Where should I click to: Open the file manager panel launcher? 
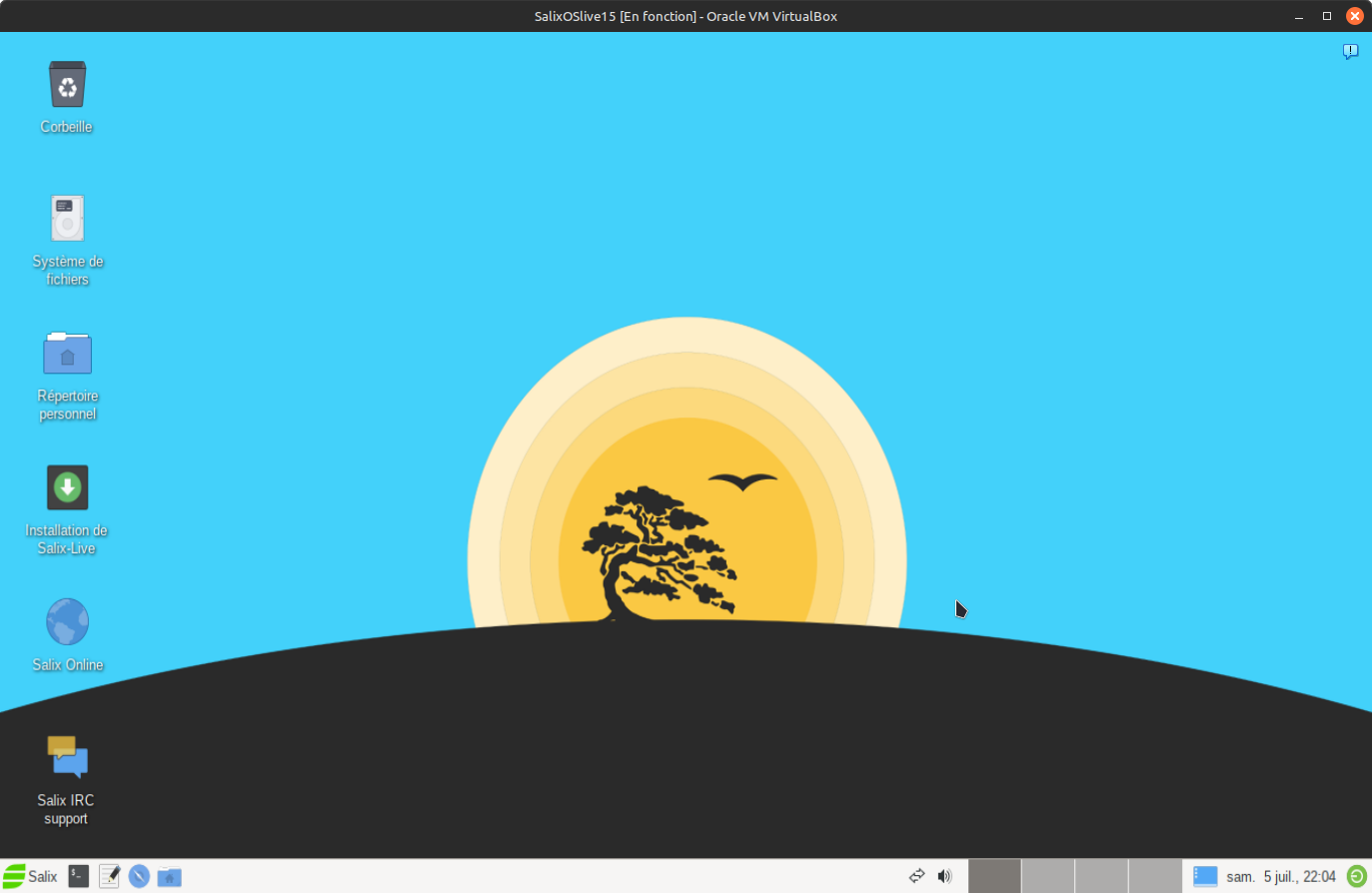pos(169,876)
